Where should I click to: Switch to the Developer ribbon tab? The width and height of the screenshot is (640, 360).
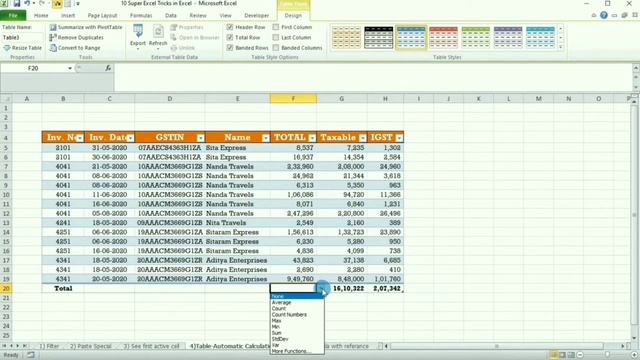(257, 16)
